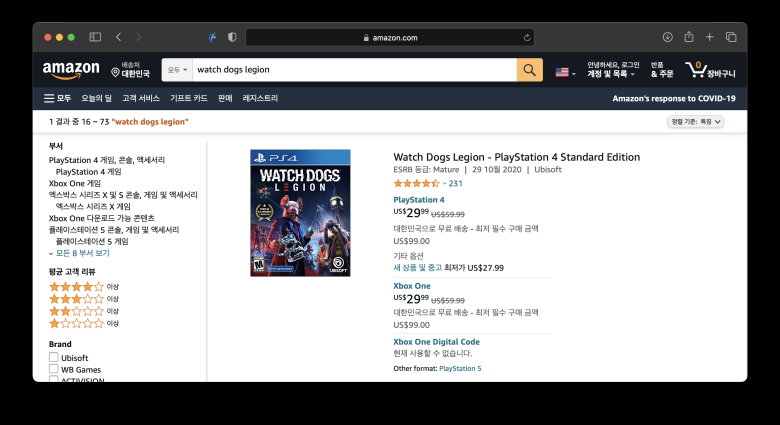Open 반품 & 주문

[662, 70]
